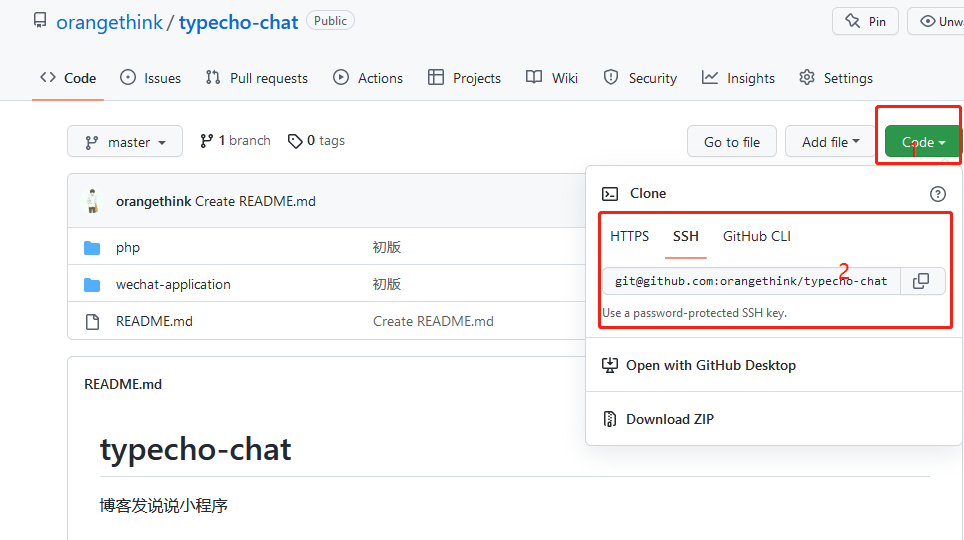964x540 pixels.
Task: View the 1 branch link
Action: 235,141
